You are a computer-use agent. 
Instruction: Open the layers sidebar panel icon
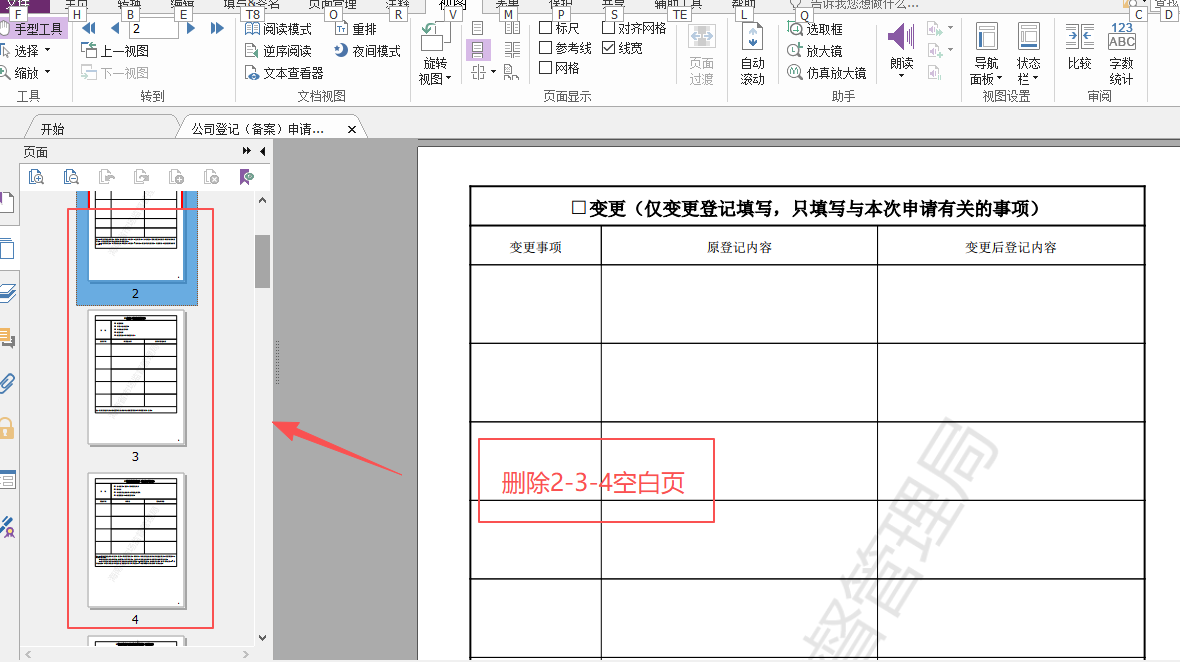point(8,293)
